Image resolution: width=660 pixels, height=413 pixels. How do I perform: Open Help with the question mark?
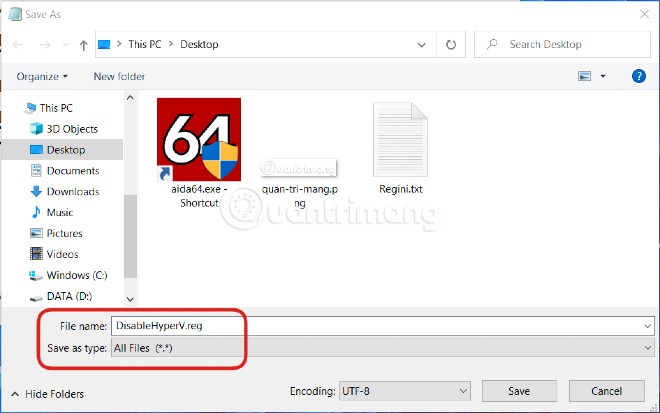[639, 76]
